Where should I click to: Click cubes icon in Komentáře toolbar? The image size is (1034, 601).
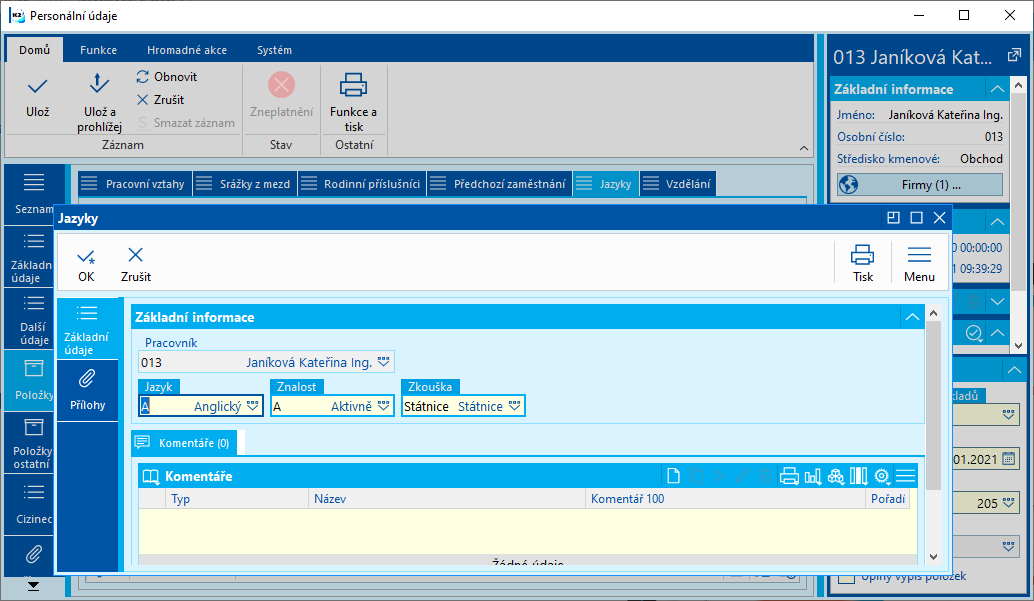coord(836,476)
